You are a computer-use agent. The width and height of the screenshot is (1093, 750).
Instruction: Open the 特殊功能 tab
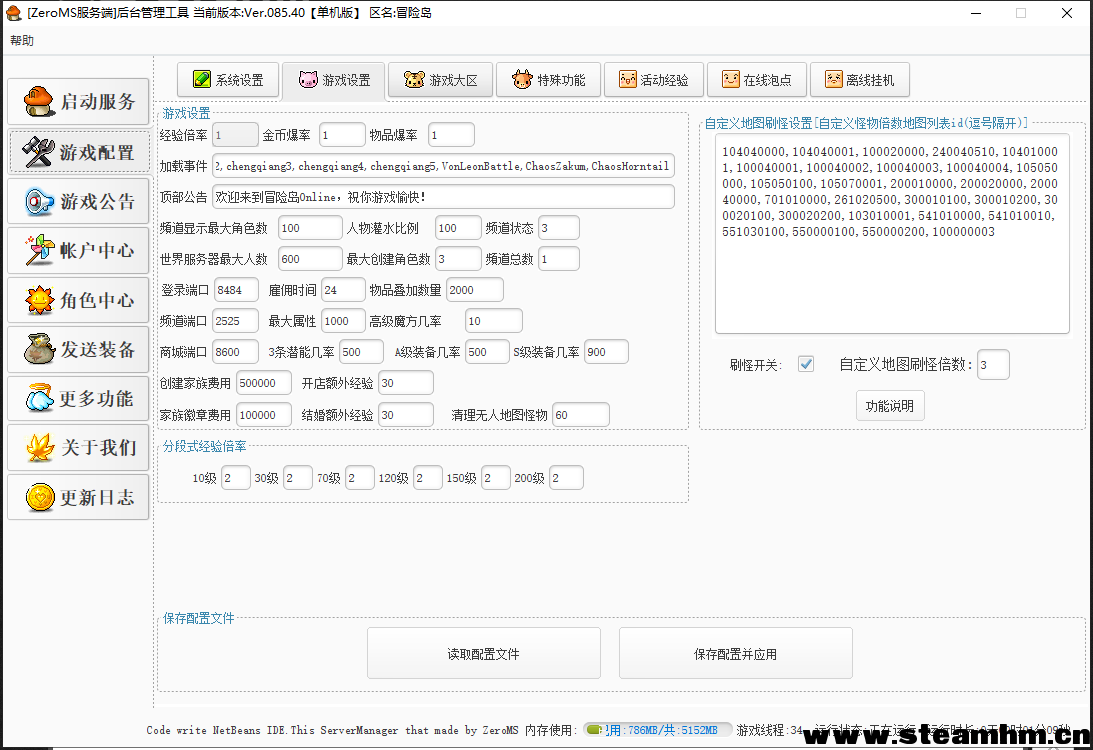tap(549, 80)
